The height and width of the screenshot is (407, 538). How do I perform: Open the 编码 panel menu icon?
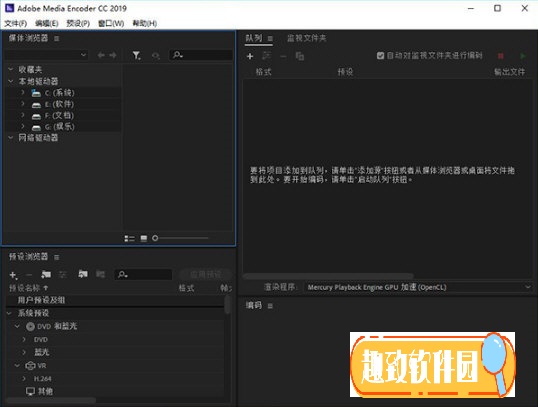coord(270,306)
